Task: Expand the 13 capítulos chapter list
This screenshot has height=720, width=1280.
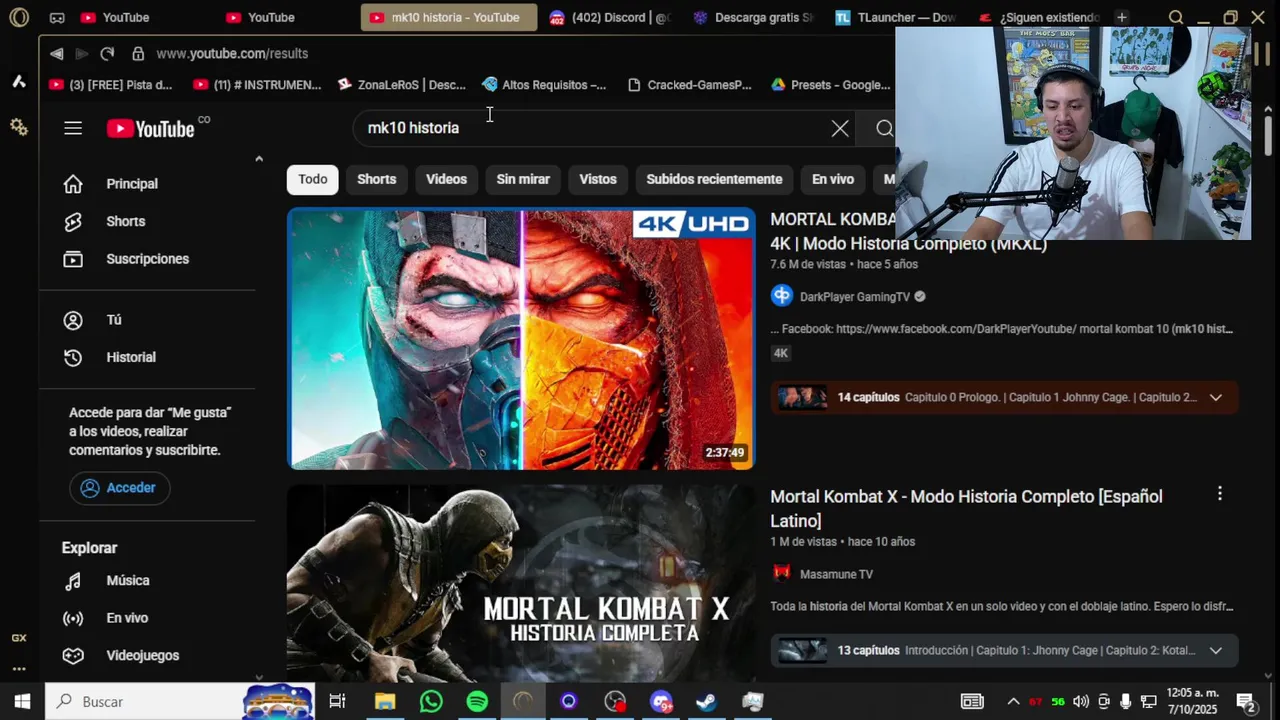Action: click(x=1215, y=650)
